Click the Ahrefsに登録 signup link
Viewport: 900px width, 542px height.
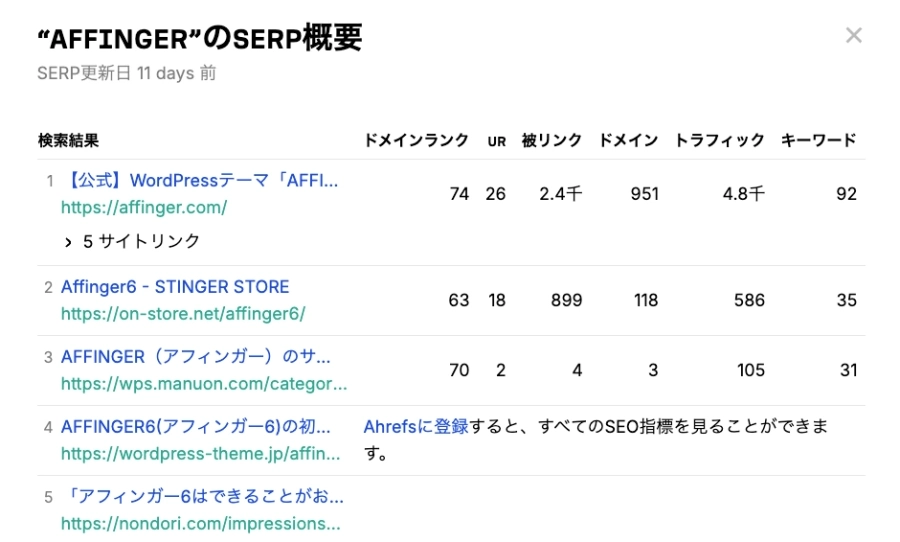[416, 427]
